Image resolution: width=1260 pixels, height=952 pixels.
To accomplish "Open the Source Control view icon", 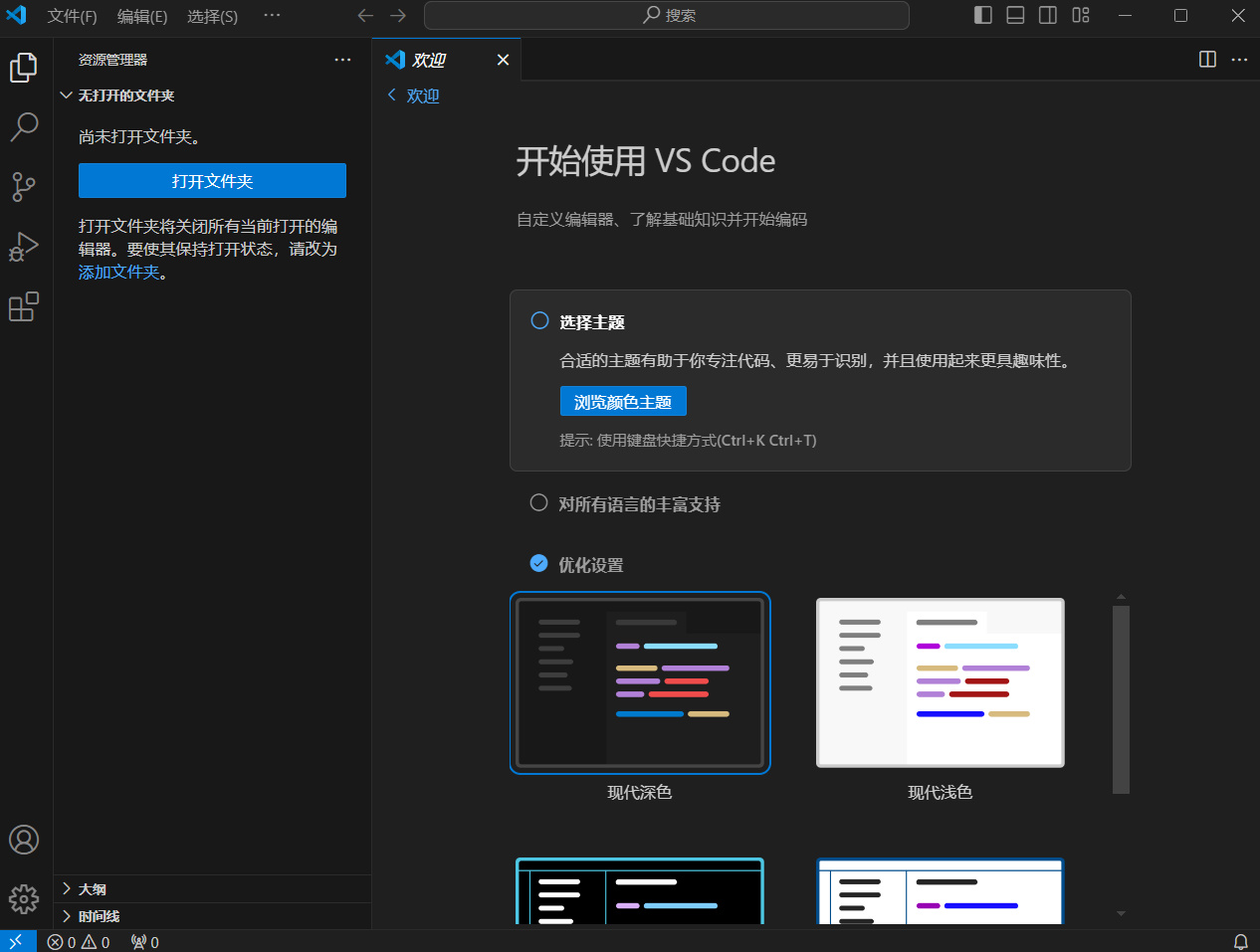I will [x=24, y=186].
